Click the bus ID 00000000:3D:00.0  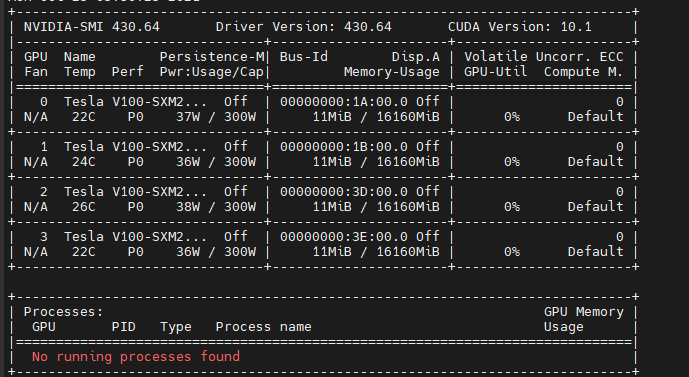pyautogui.click(x=344, y=192)
